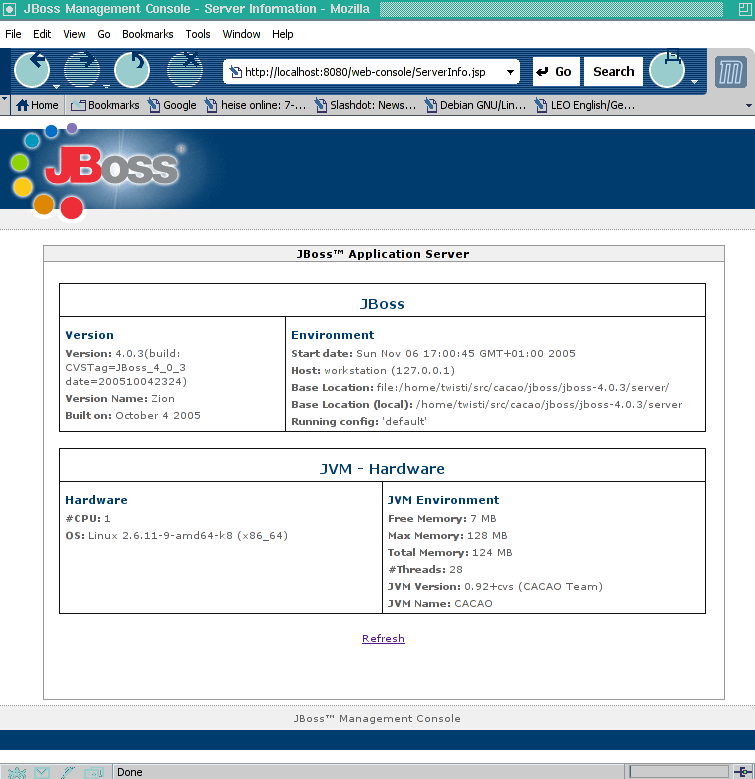Show more bookmarks via personal toolbar chevron
Screen dimensions: 755x779
click(749, 105)
